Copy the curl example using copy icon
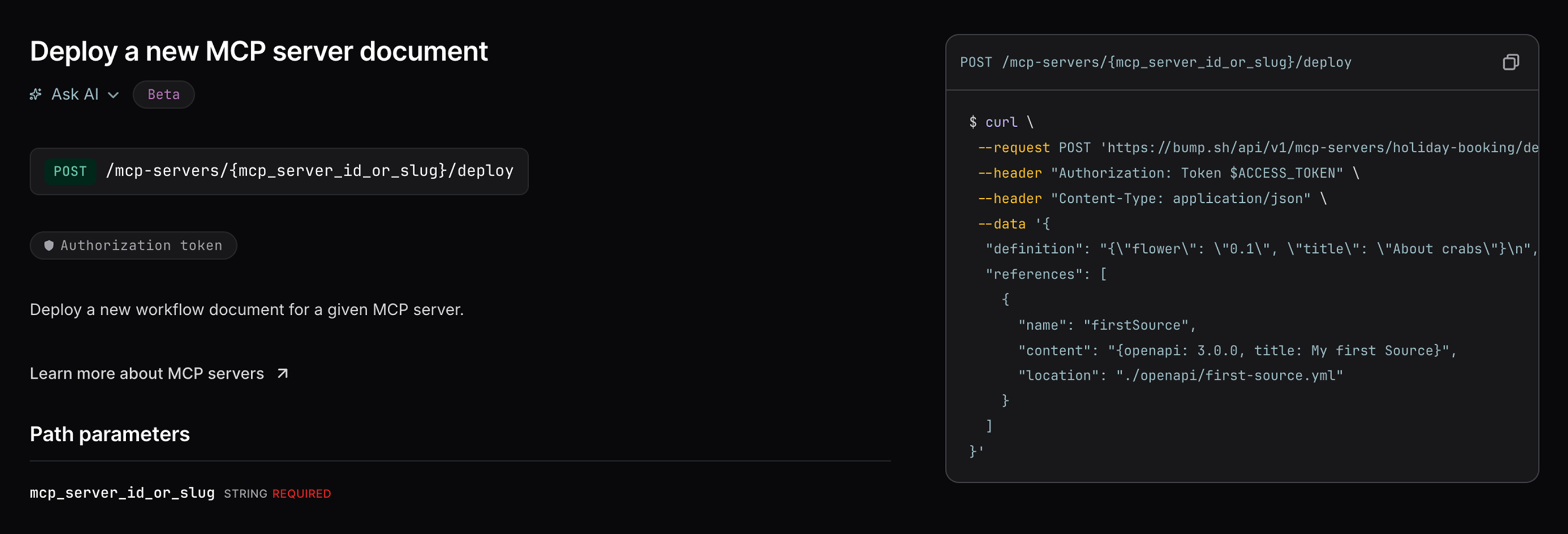The width and height of the screenshot is (1568, 534). (1510, 62)
